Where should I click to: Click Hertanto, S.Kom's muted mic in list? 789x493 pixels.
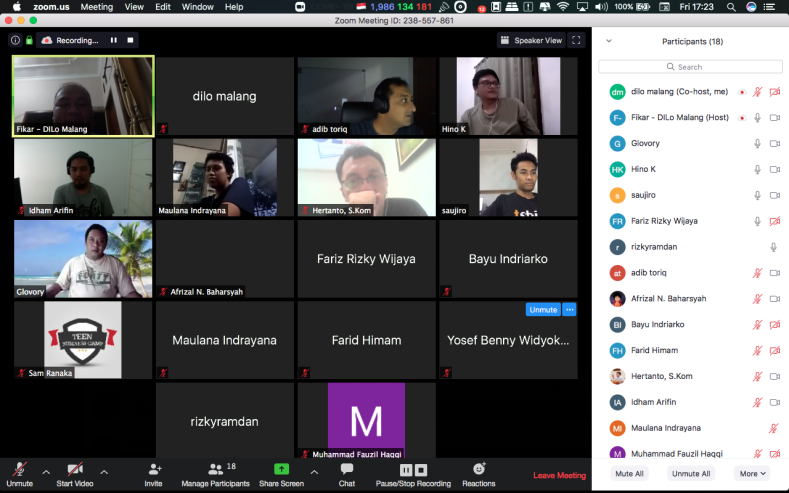757,377
